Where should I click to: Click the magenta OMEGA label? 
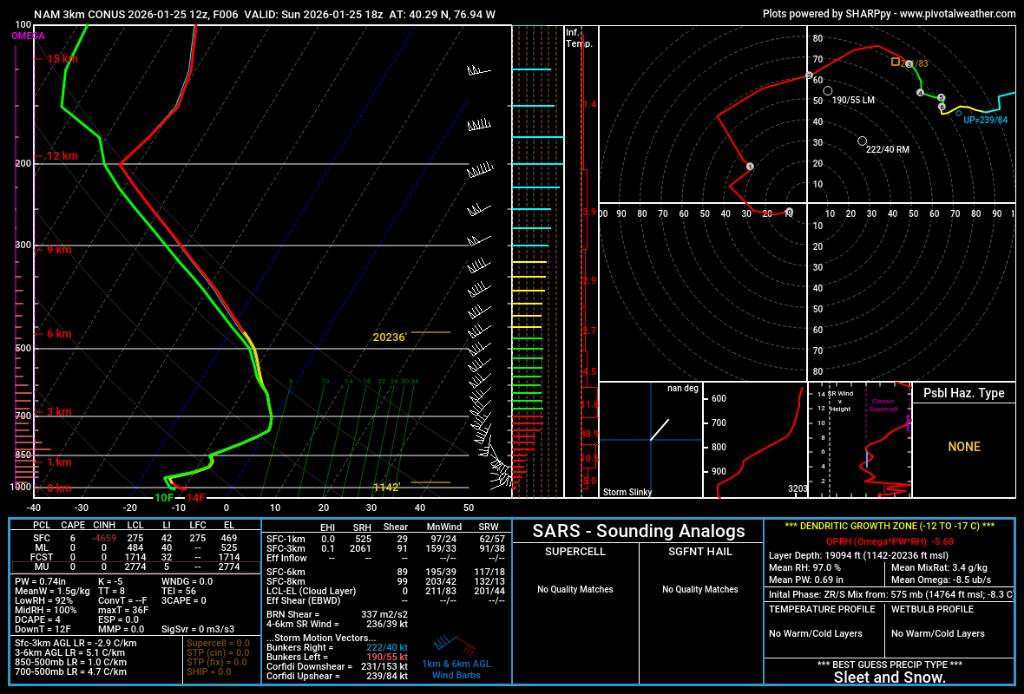pos(27,35)
